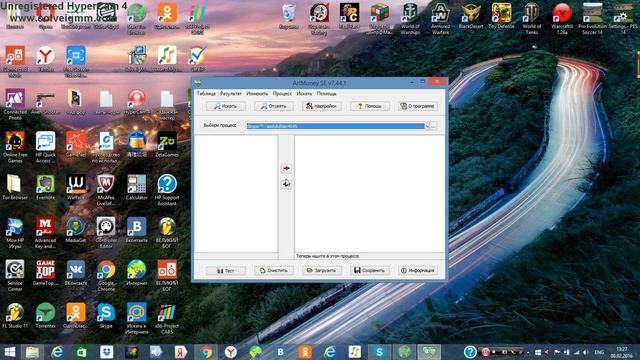
Task: Click the Загрузить load button
Action: 322,270
